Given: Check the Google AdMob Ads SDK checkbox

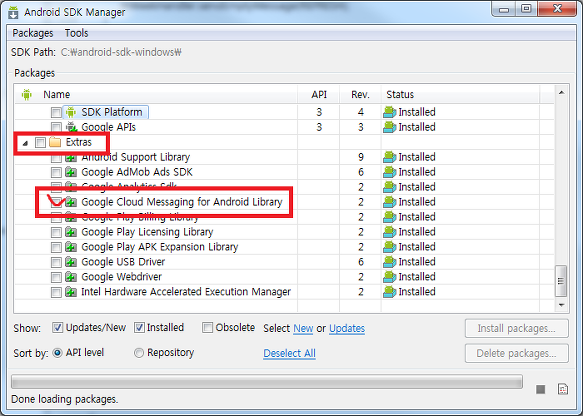Looking at the screenshot, I should tap(56, 172).
